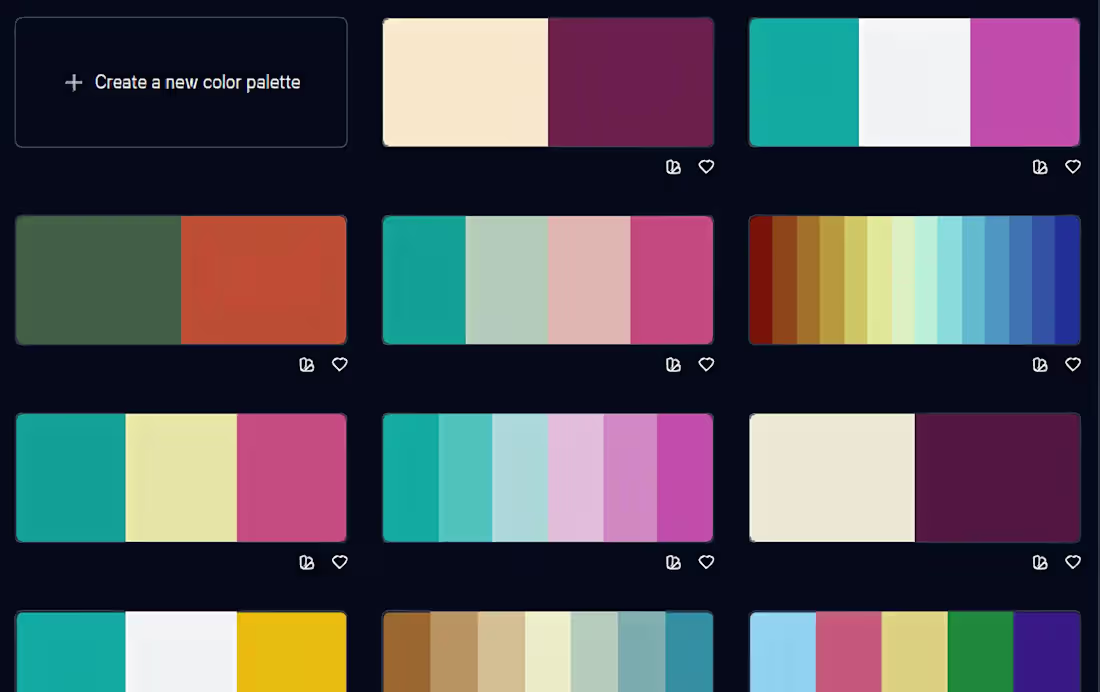Screen dimensions: 1100x692
Task: Click swatch icon below teal-white-magenta palette
Action: click(1040, 167)
